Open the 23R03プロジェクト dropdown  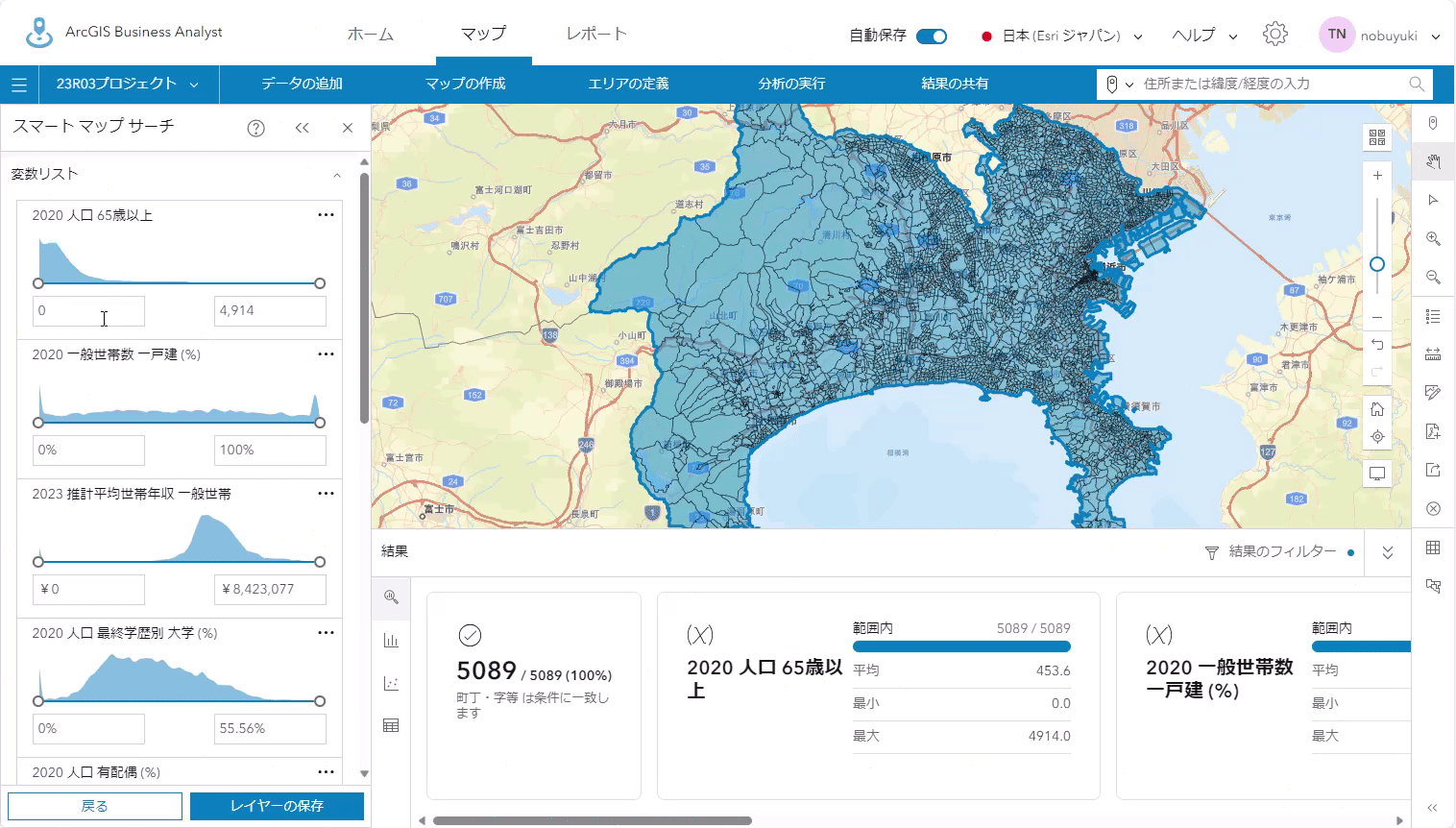128,85
